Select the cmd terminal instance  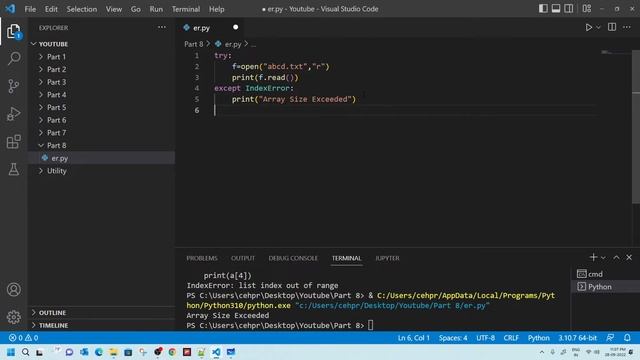coord(605,274)
